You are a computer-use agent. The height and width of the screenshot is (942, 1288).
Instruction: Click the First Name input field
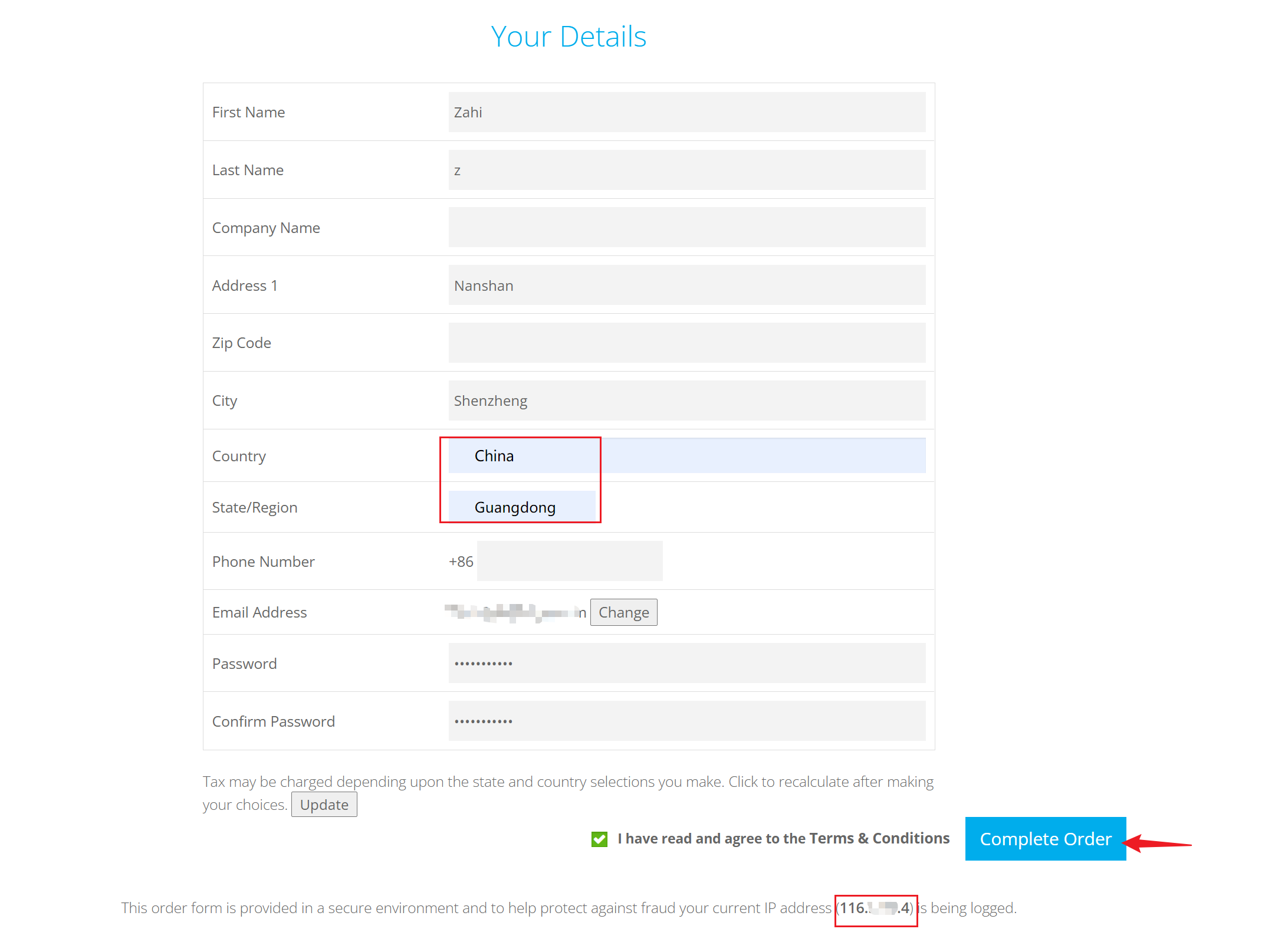[686, 112]
